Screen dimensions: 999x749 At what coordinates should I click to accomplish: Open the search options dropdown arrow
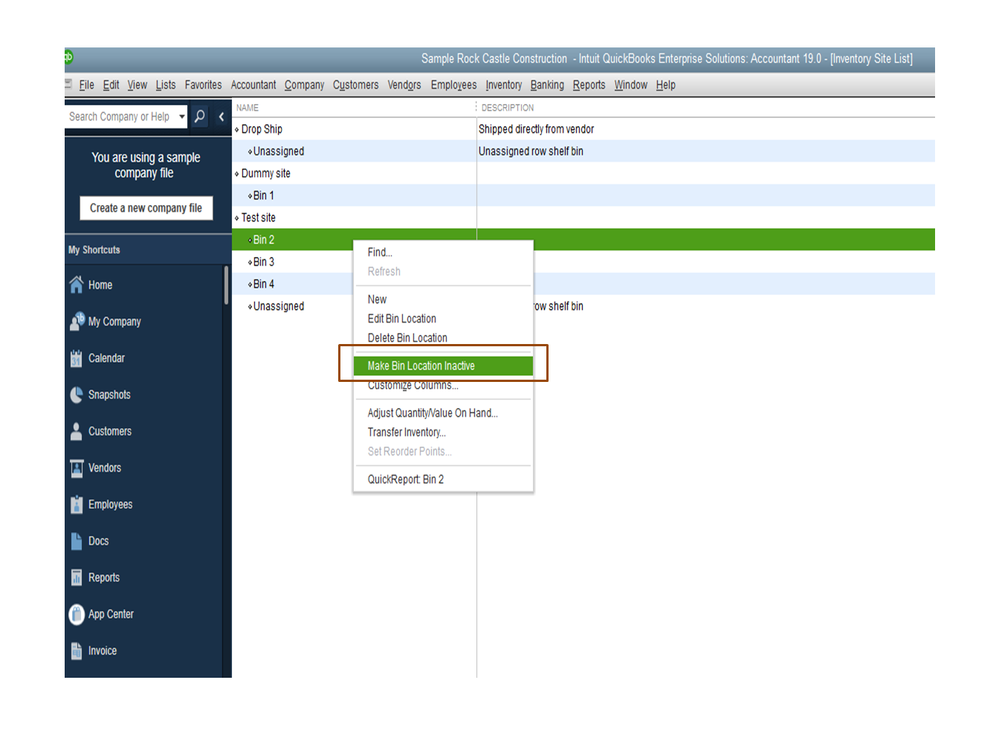coord(182,117)
